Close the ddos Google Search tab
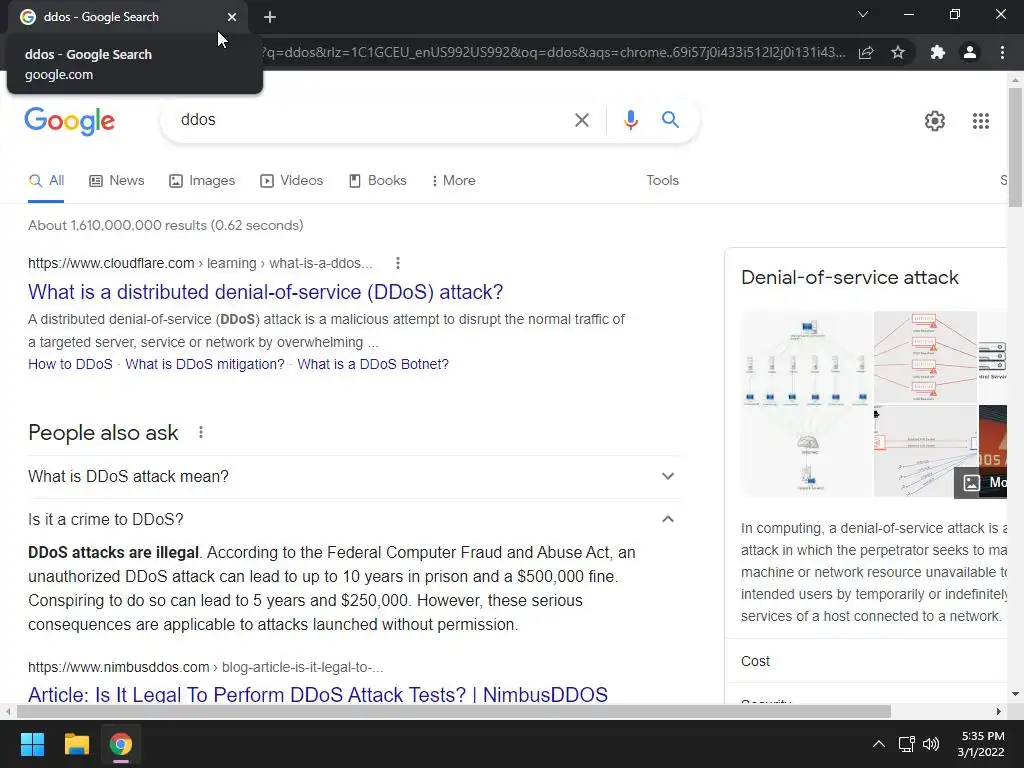Image resolution: width=1024 pixels, height=768 pixels. (x=232, y=17)
